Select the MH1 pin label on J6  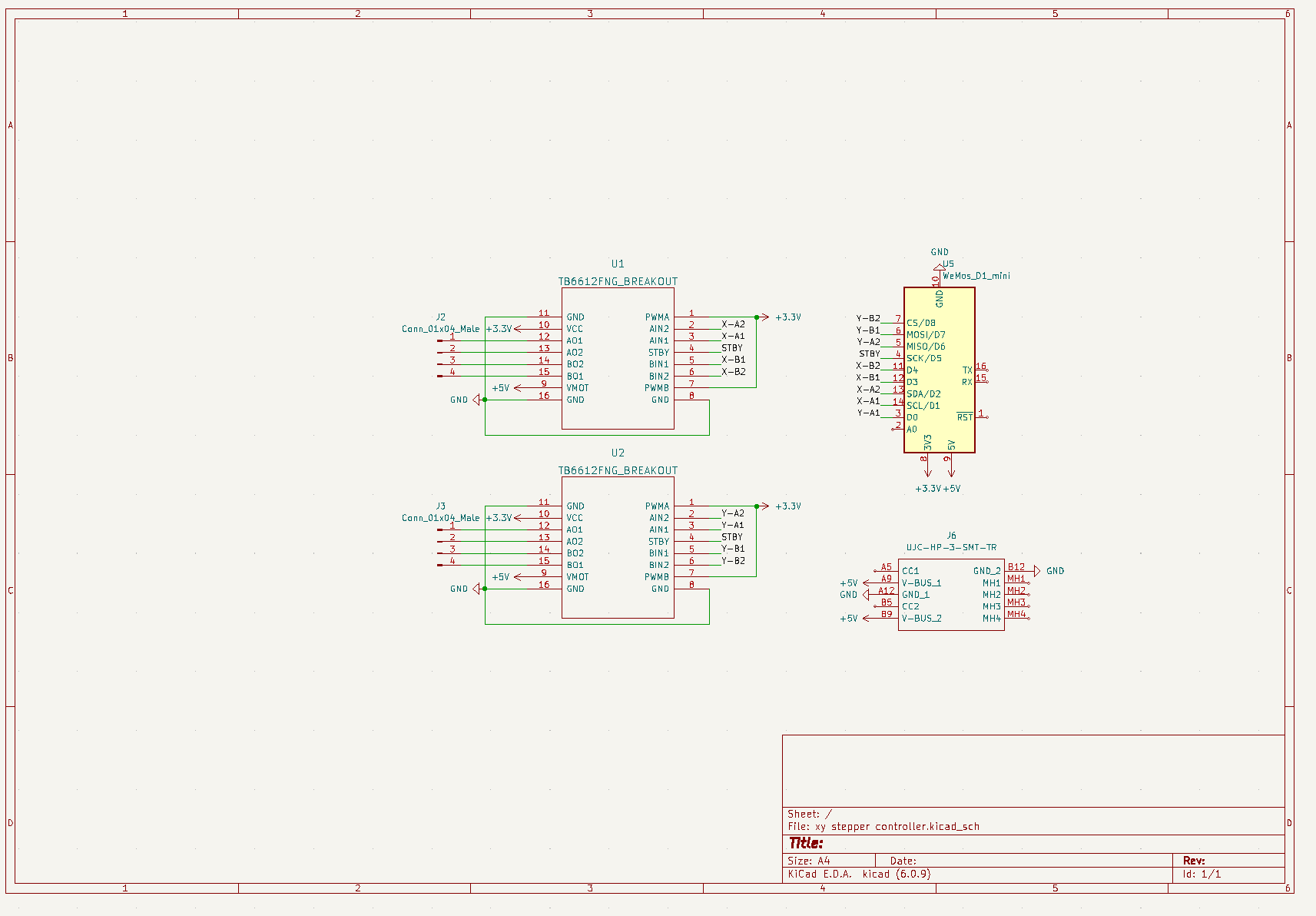point(991,582)
